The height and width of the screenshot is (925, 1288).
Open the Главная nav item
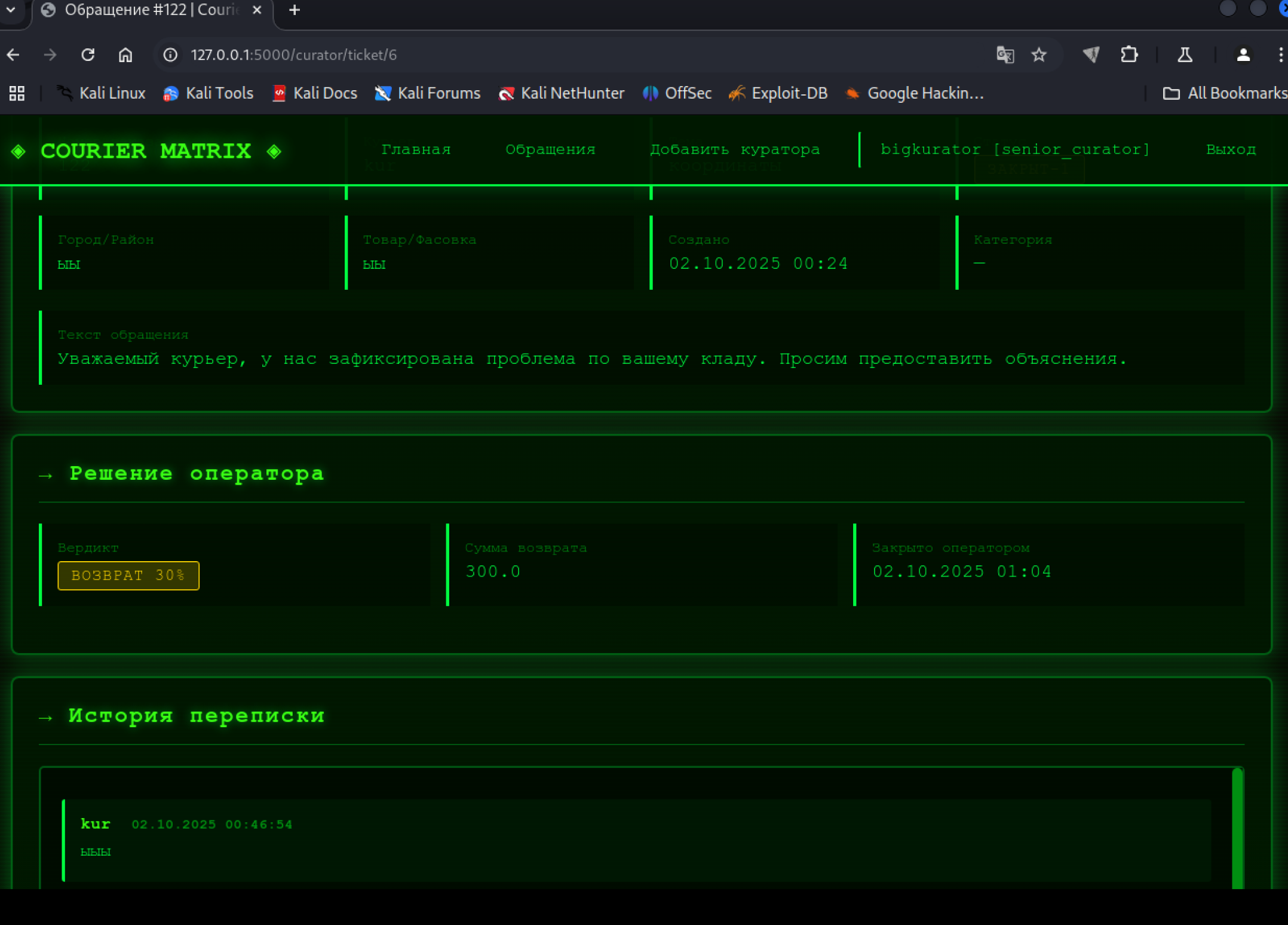point(416,149)
